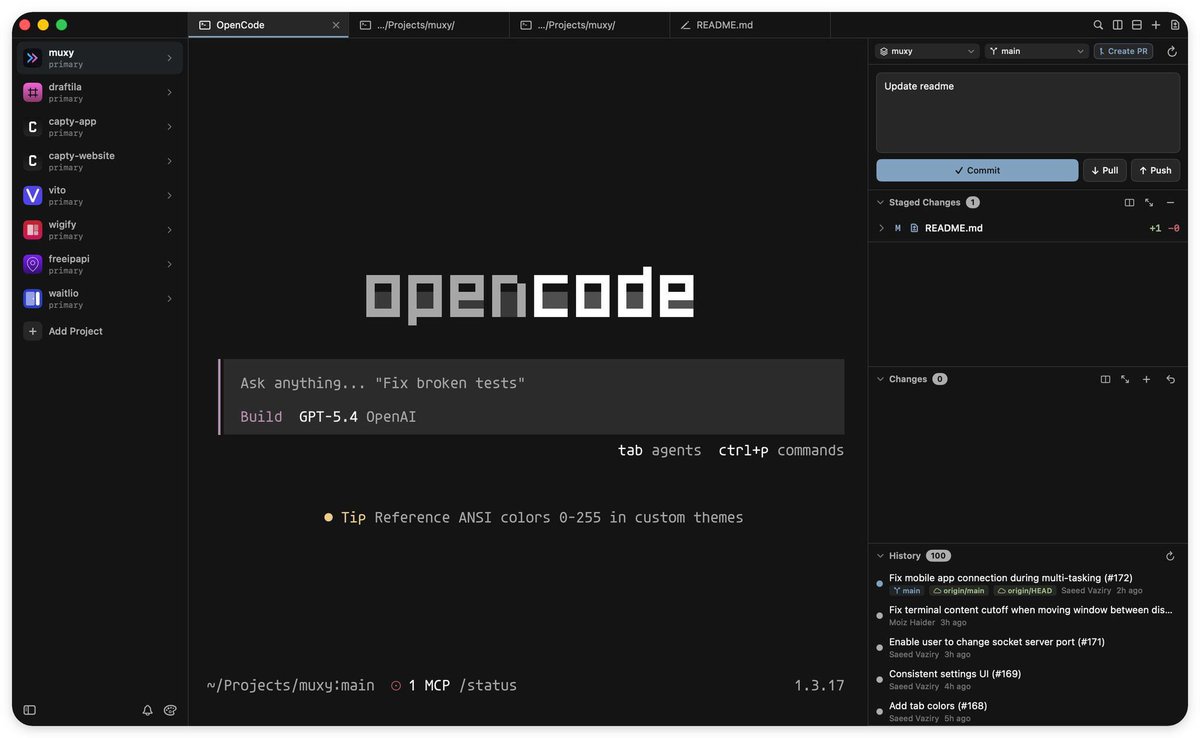Open commit Enable user to change socket server port
The height and width of the screenshot is (738, 1200).
pyautogui.click(x=997, y=642)
